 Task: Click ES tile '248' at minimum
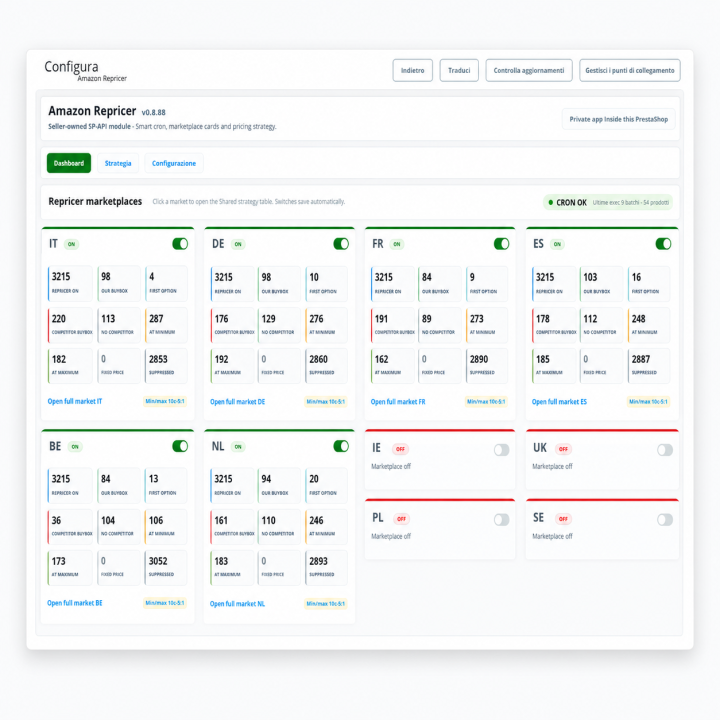point(649,325)
